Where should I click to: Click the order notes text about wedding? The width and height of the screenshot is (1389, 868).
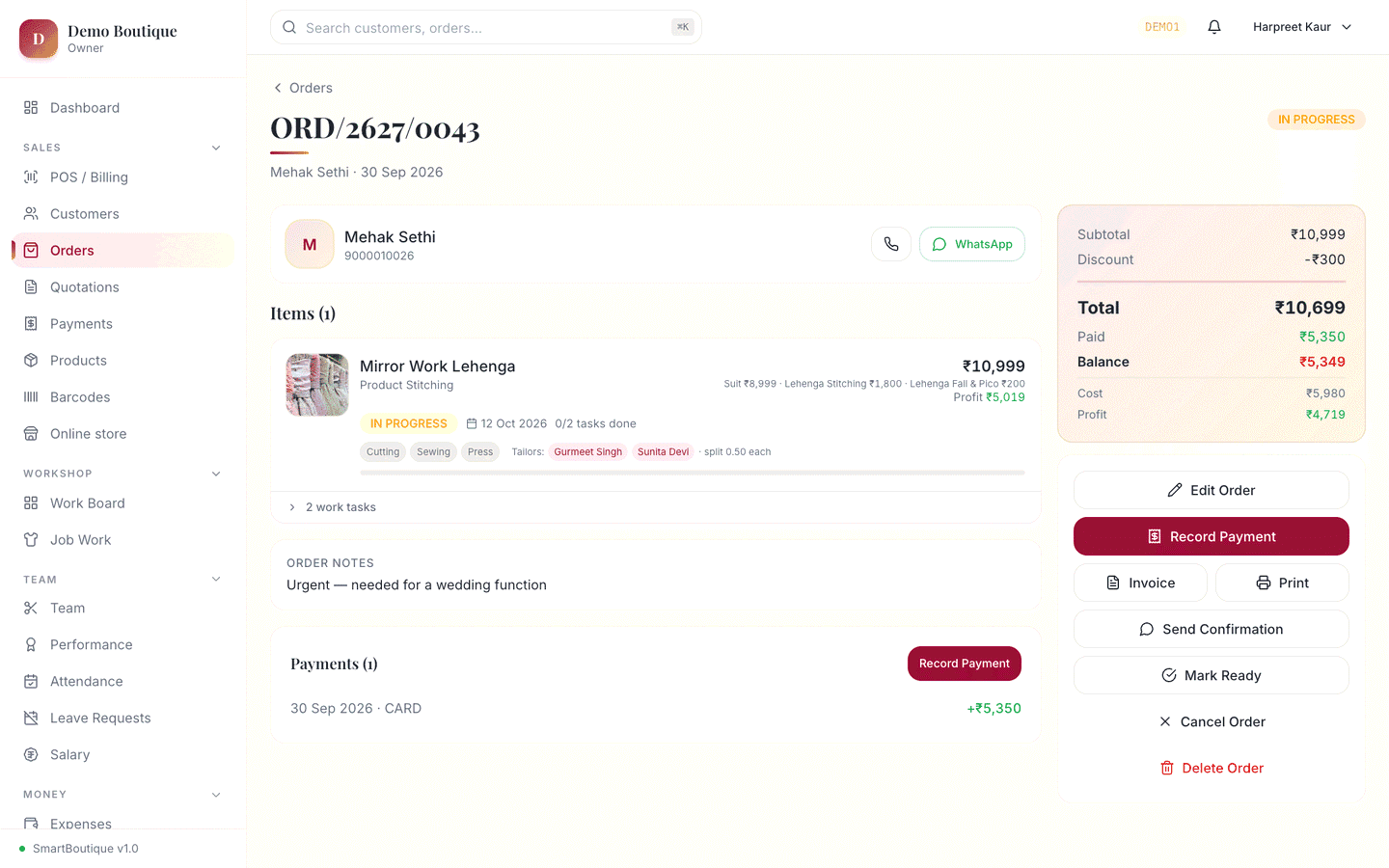(x=417, y=584)
